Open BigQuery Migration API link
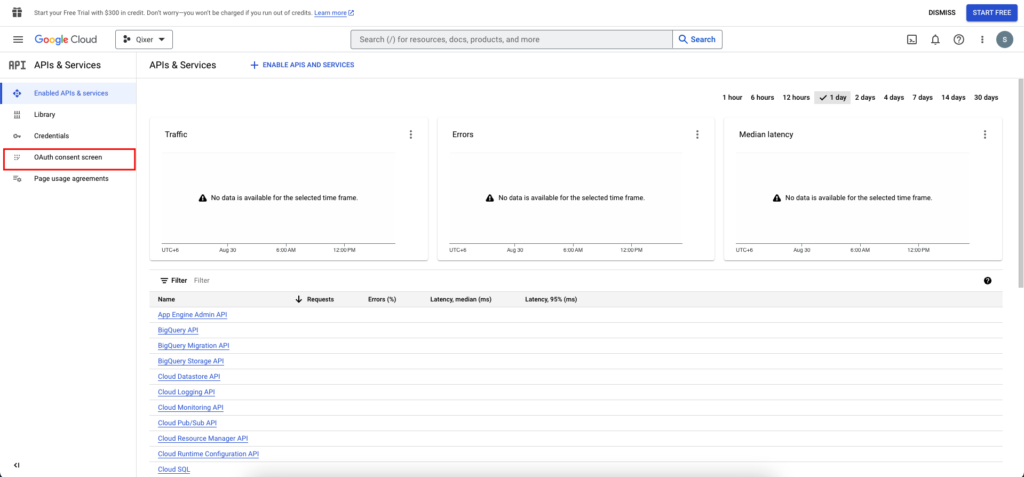This screenshot has width=1024, height=477. 193,346
